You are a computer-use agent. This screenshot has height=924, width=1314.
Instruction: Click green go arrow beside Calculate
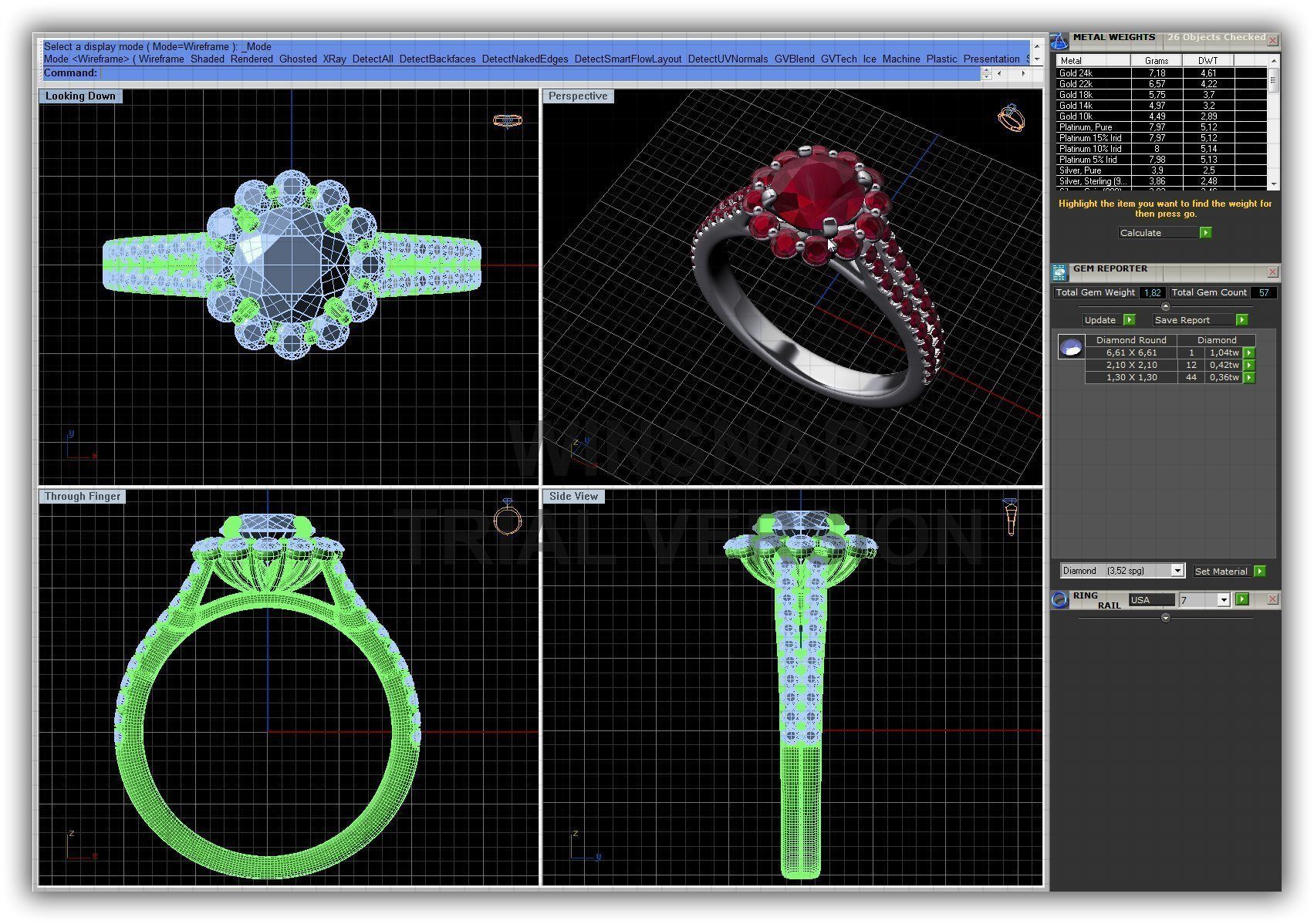tap(1205, 232)
